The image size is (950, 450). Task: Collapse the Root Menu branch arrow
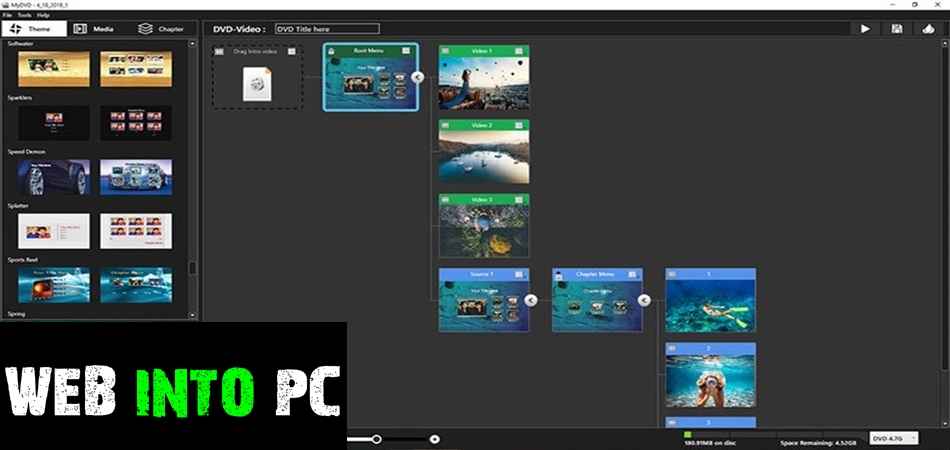click(418, 76)
